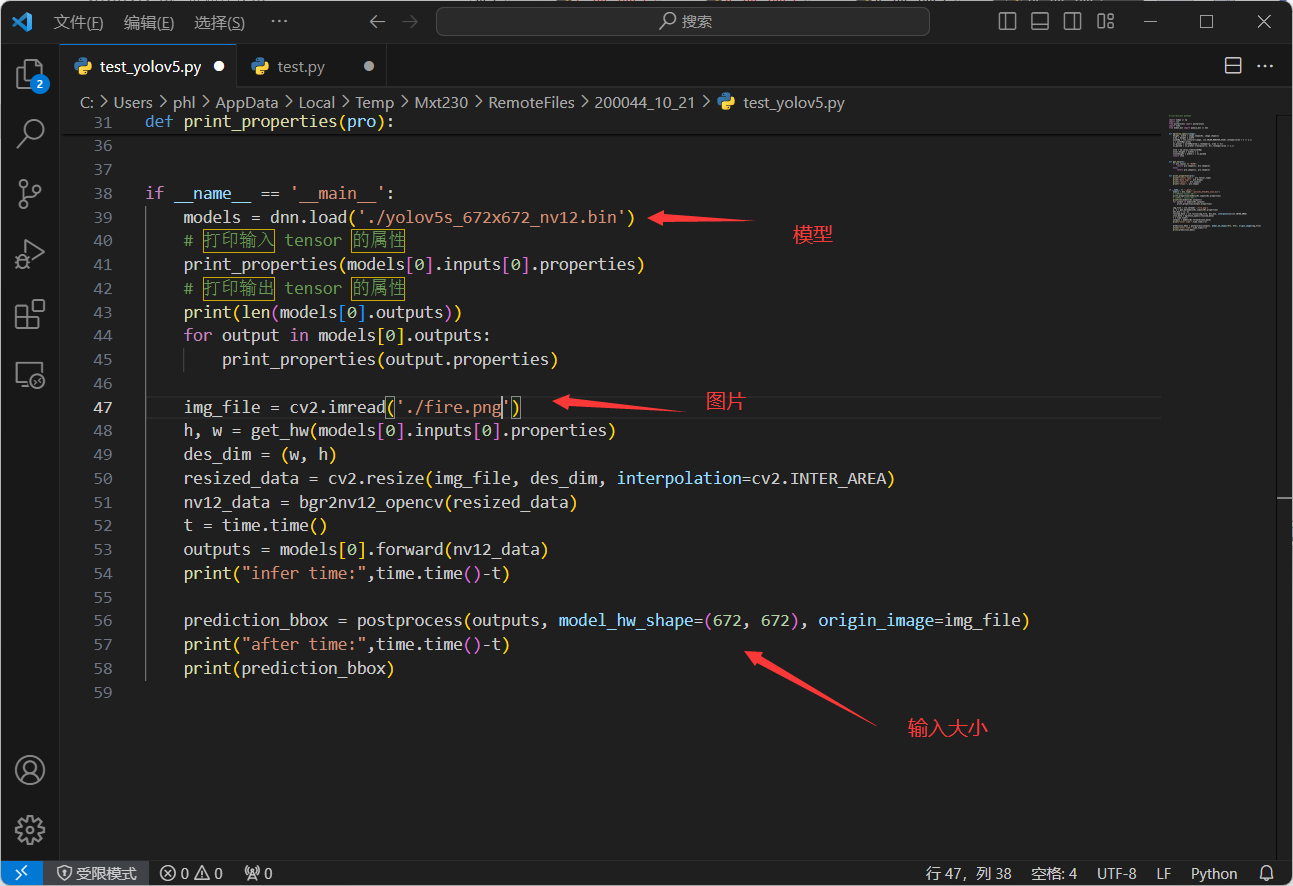This screenshot has width=1293, height=886.
Task: Switch to the test_yolov5.py tab
Action: (x=149, y=67)
